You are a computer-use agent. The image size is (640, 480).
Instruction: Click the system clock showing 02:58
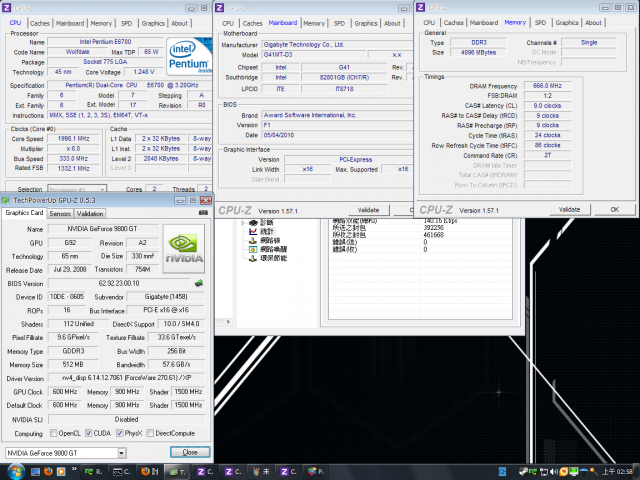coord(618,472)
